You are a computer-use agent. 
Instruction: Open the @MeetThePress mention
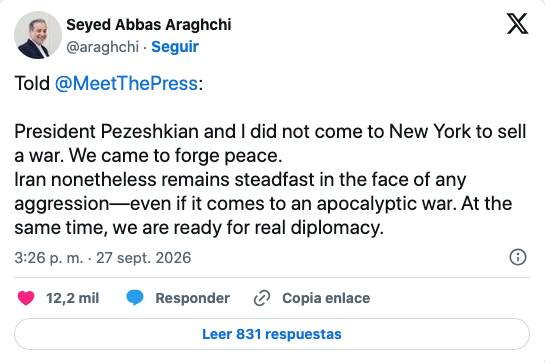coord(127,83)
